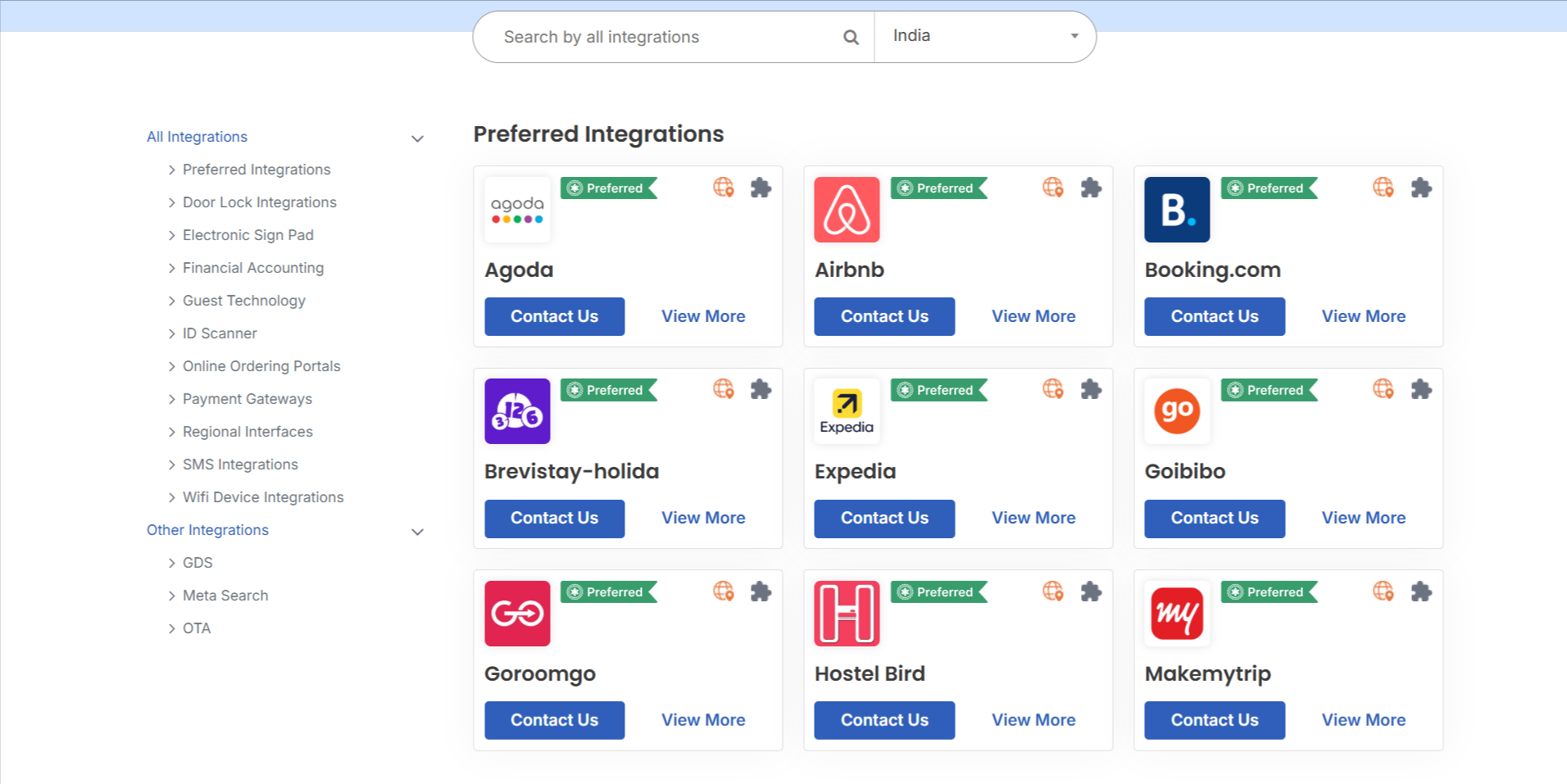Click the puzzle piece icon on Booking.com card
The image size is (1567, 784).
[x=1421, y=188]
